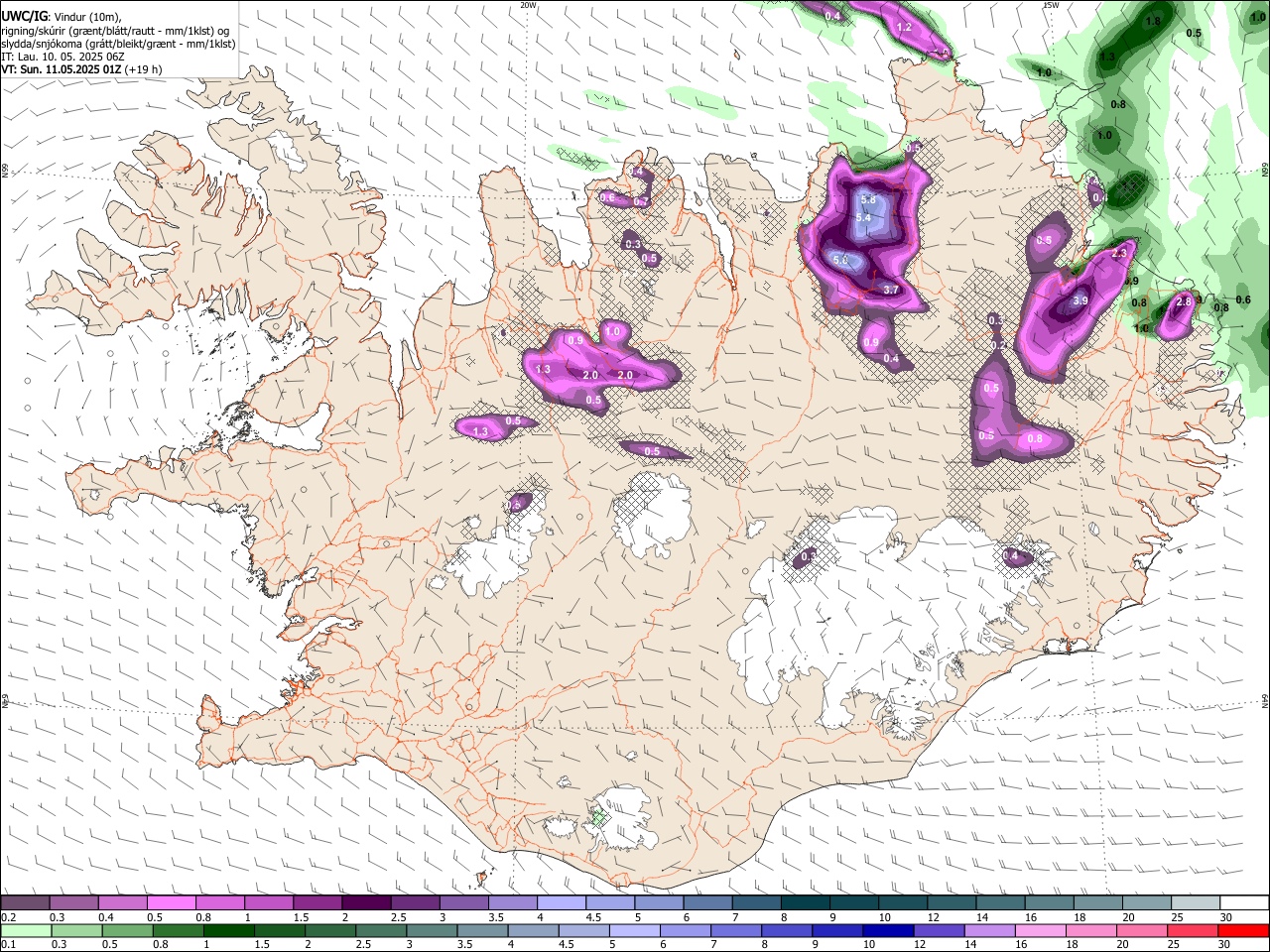This screenshot has width=1270, height=952.
Task: Pick the red 30 swatch in the lower legend
Action: tap(1242, 930)
